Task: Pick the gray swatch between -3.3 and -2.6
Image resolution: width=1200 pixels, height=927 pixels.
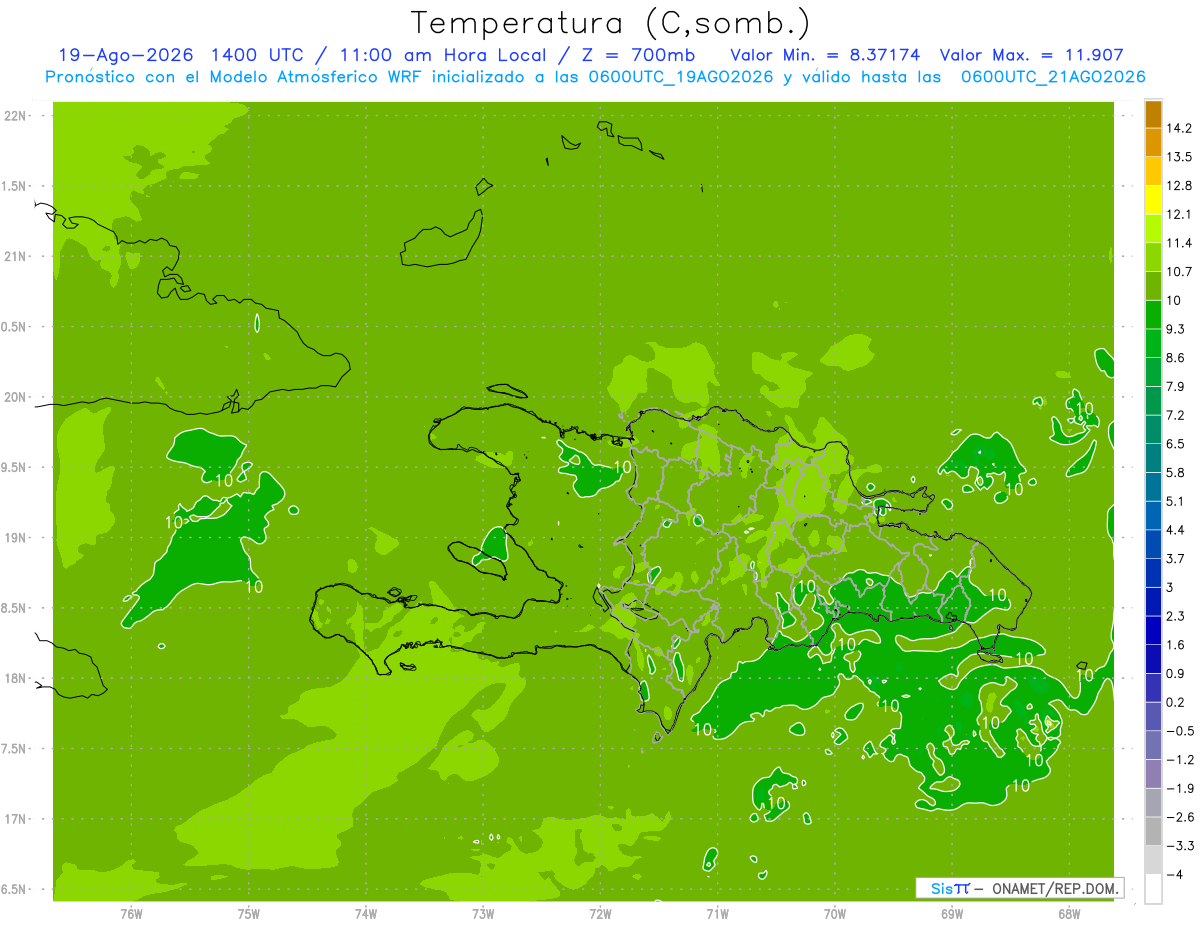Action: [1153, 831]
